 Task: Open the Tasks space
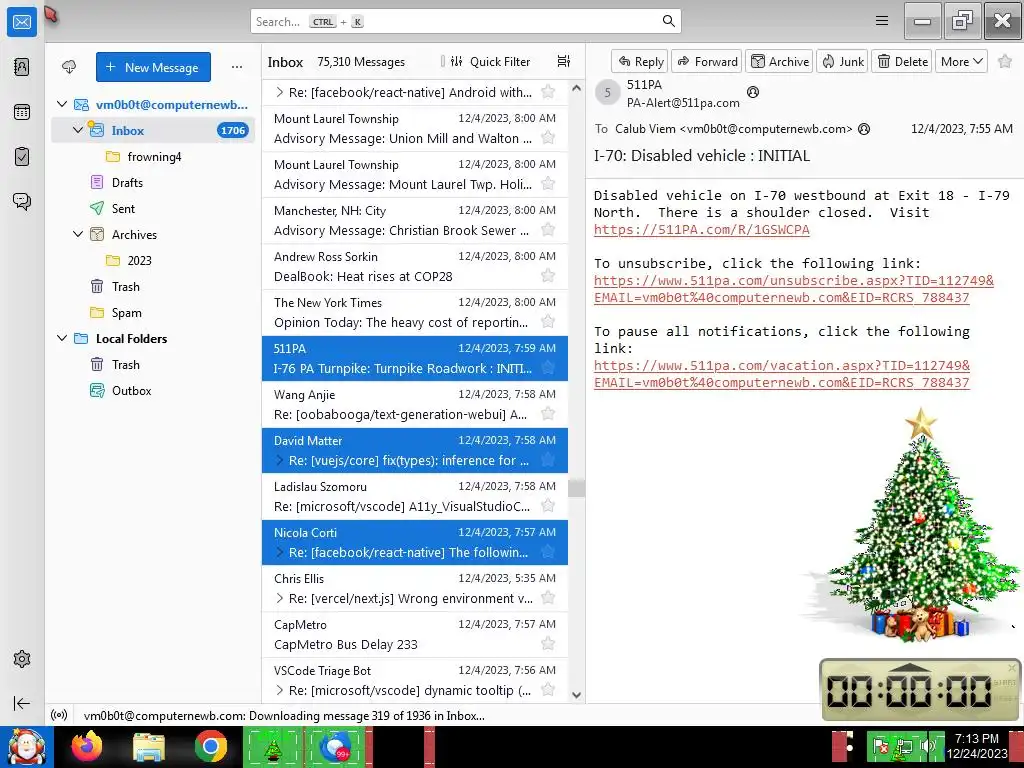(22, 157)
